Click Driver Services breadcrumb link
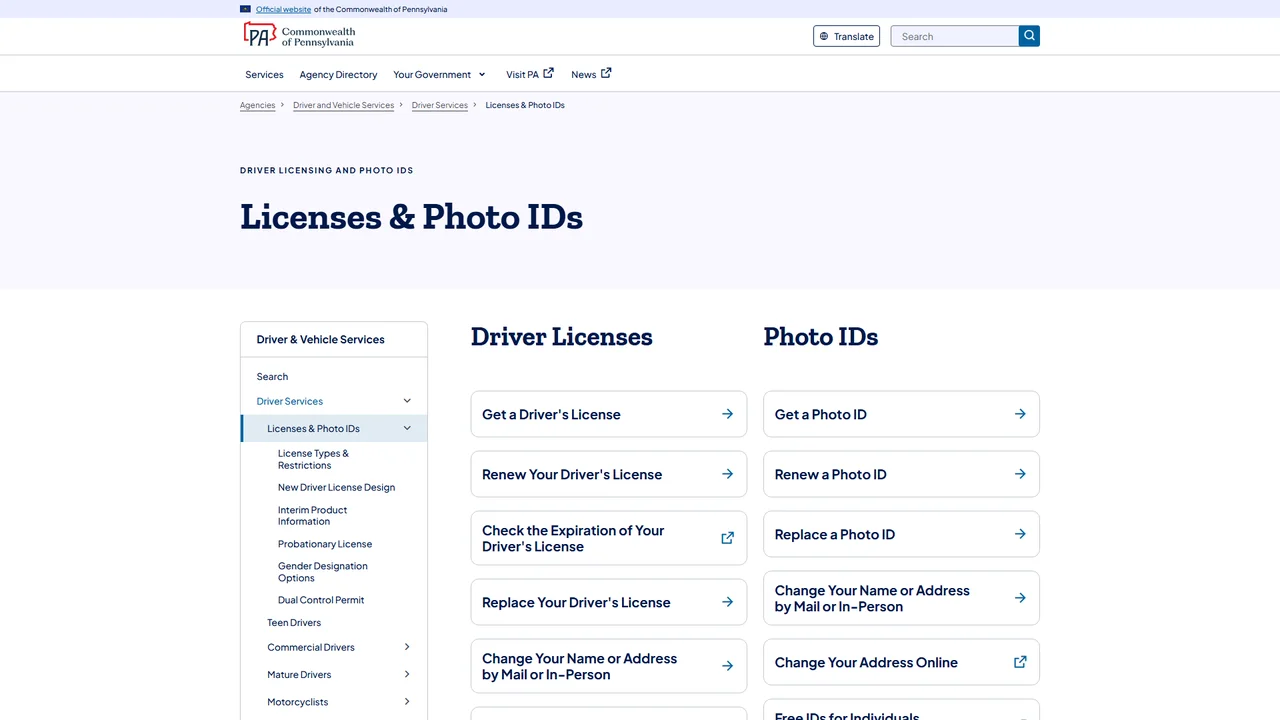Image resolution: width=1280 pixels, height=720 pixels. tap(439, 105)
